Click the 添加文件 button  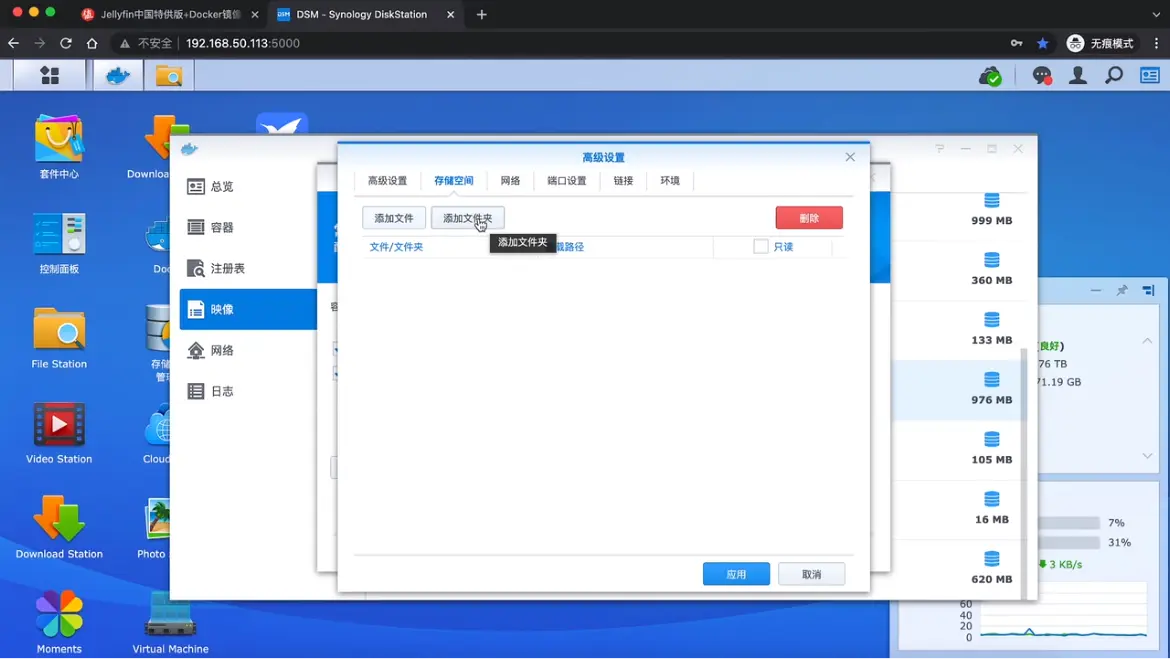click(394, 218)
